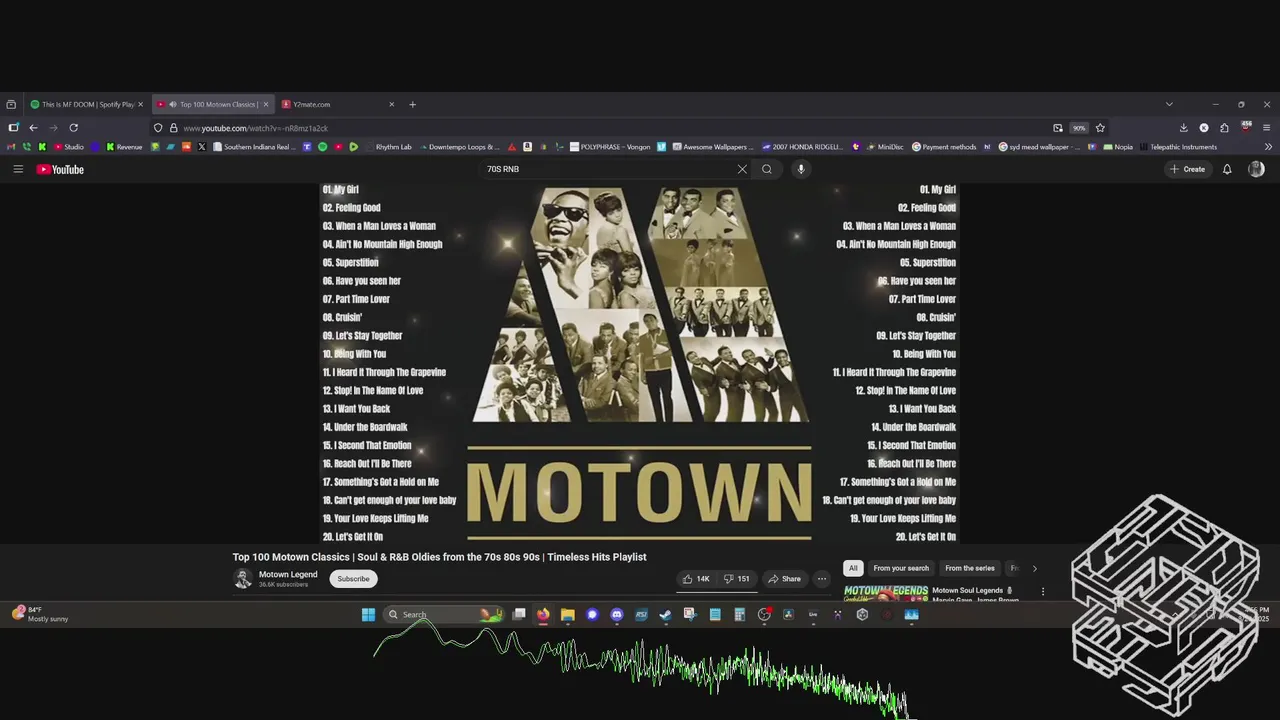Open a new browser tab
Viewport: 1280px width, 720px height.
click(x=412, y=104)
